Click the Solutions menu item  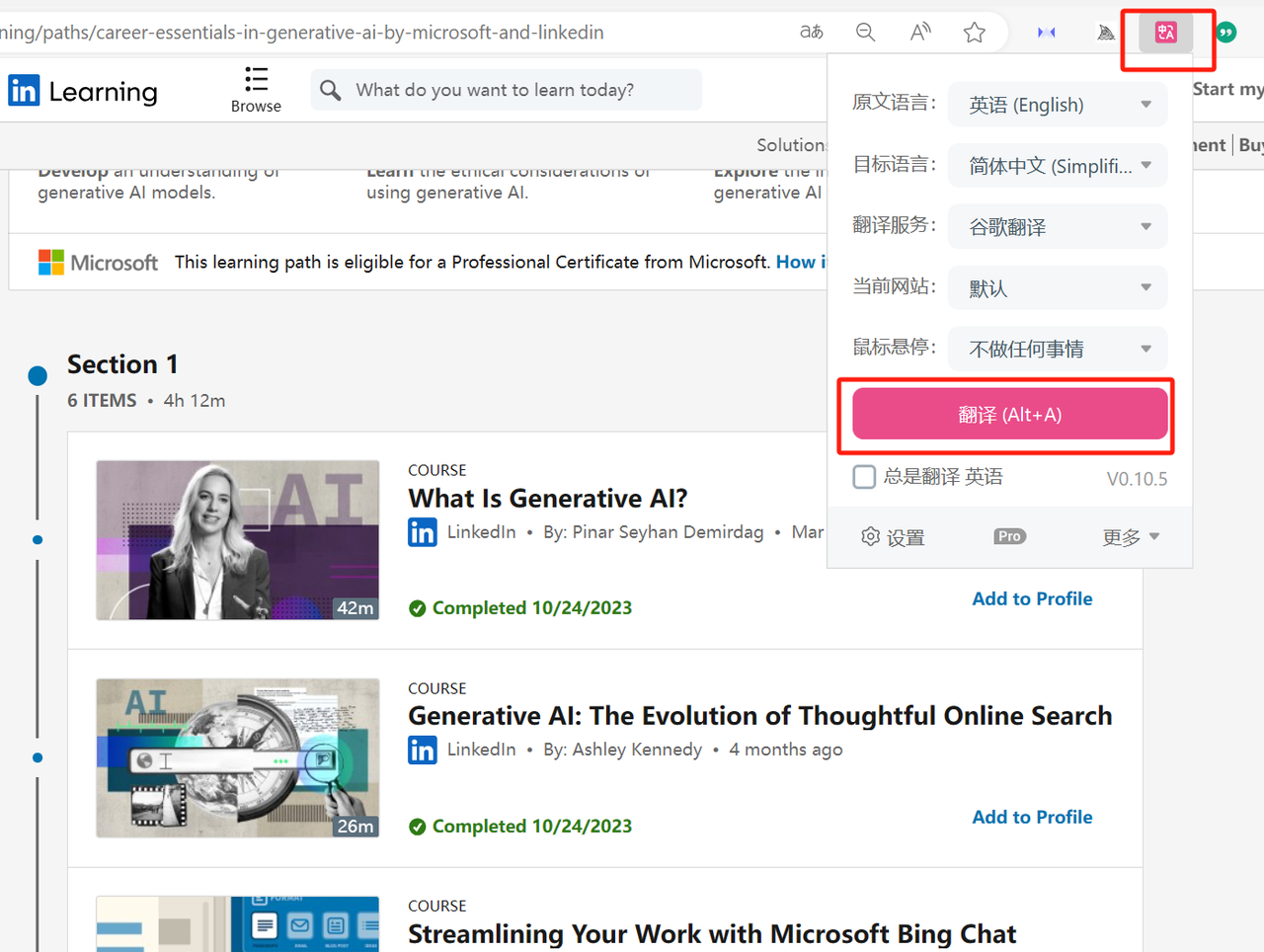click(792, 145)
